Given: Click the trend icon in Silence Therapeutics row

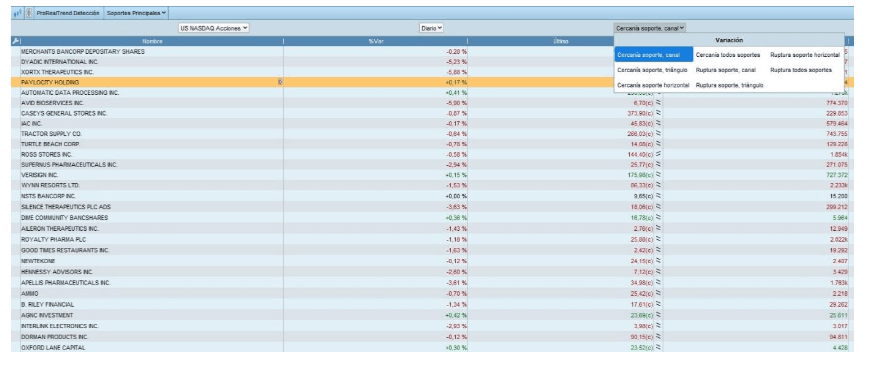Looking at the screenshot, I should point(658,206).
